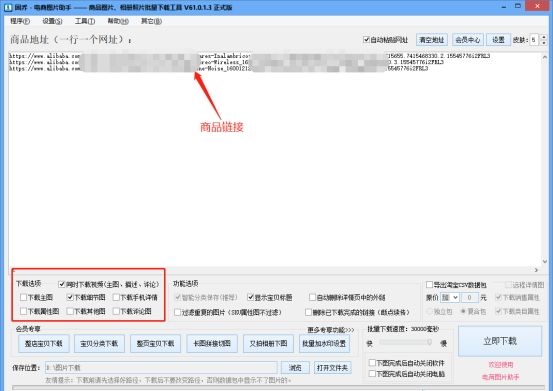Expand 更多专享功能>>> link
The width and height of the screenshot is (553, 391).
[330, 330]
